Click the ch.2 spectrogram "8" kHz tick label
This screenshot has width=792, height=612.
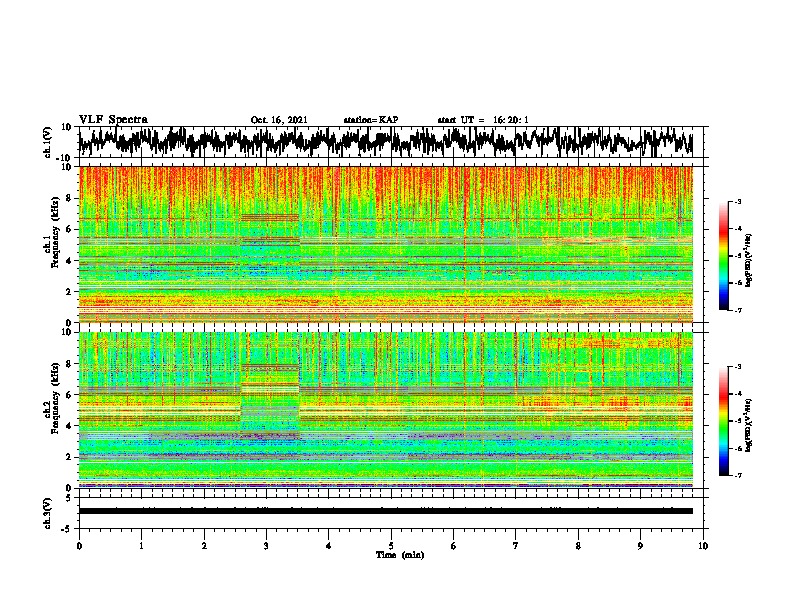coord(70,364)
